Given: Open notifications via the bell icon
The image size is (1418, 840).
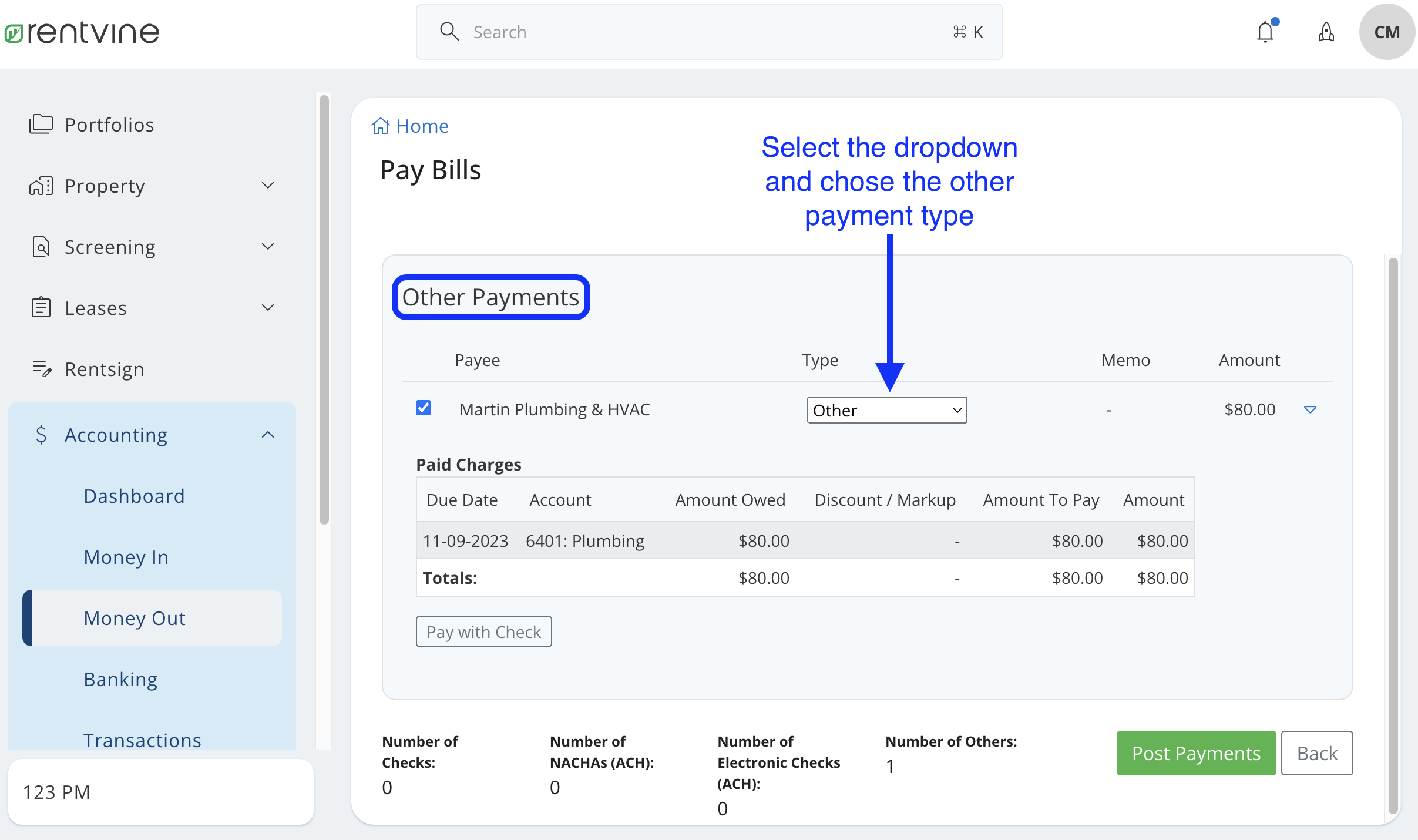Looking at the screenshot, I should pos(1265,32).
